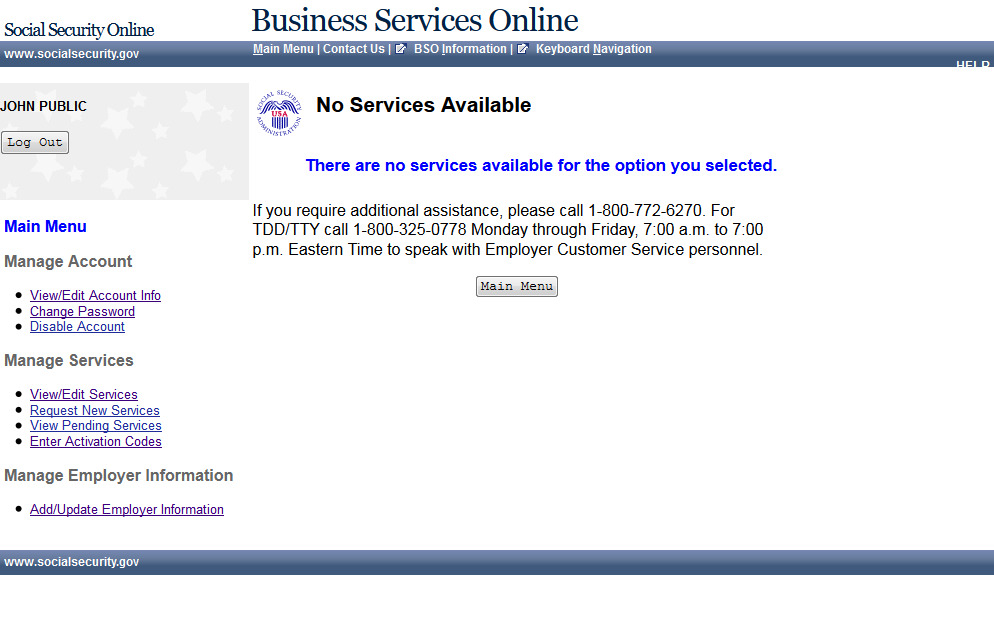Screen dimensions: 994x640
Task: Click the Log Out button
Action: (x=35, y=142)
